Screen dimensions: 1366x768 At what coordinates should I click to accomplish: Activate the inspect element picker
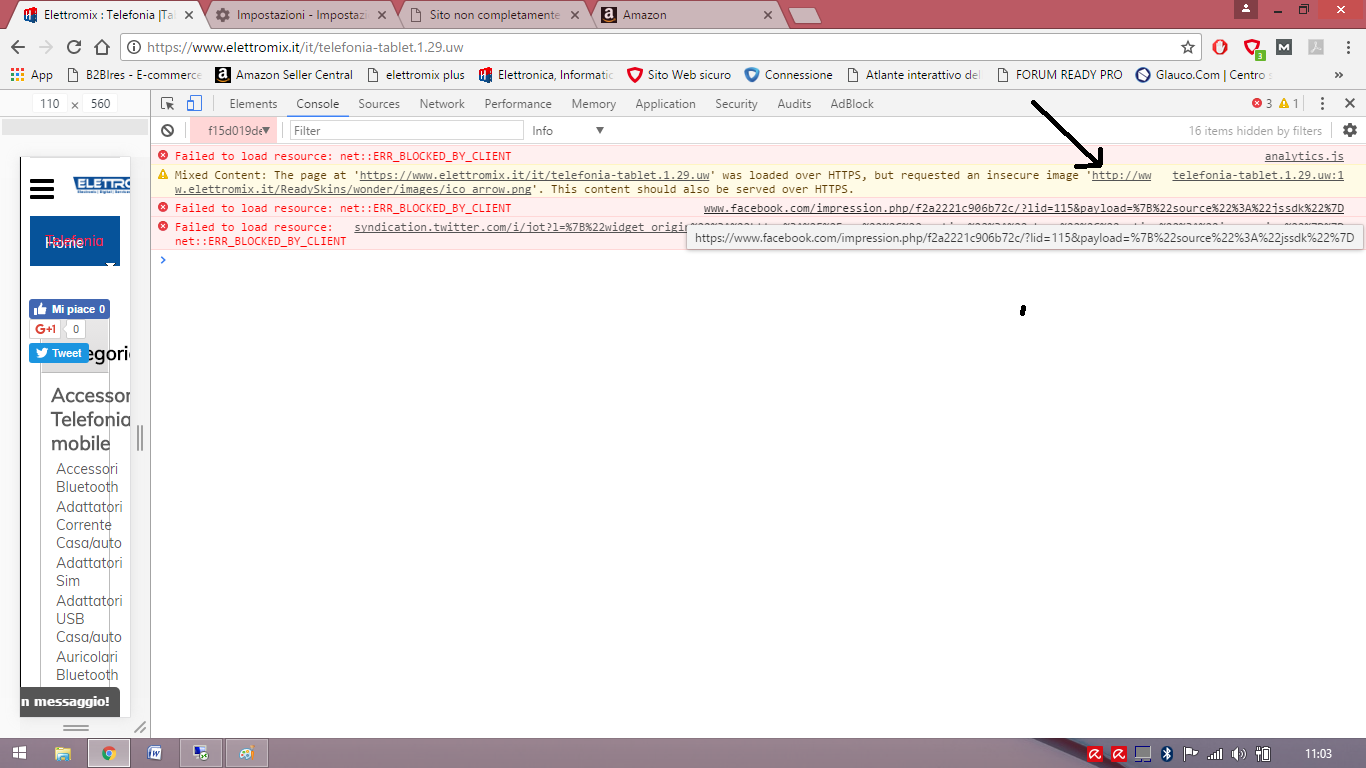pos(168,104)
